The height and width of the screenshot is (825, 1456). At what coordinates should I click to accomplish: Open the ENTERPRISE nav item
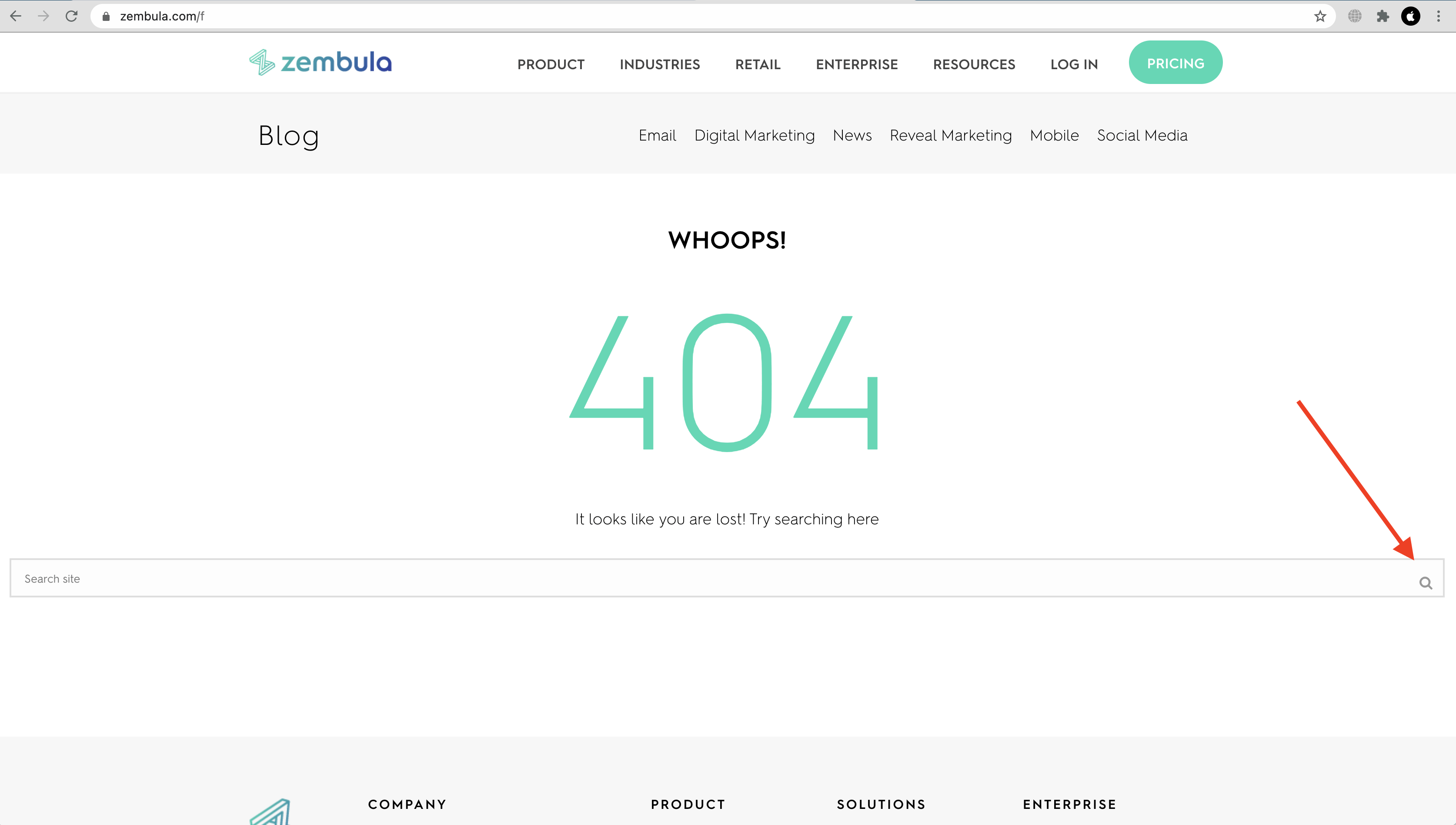(x=857, y=64)
